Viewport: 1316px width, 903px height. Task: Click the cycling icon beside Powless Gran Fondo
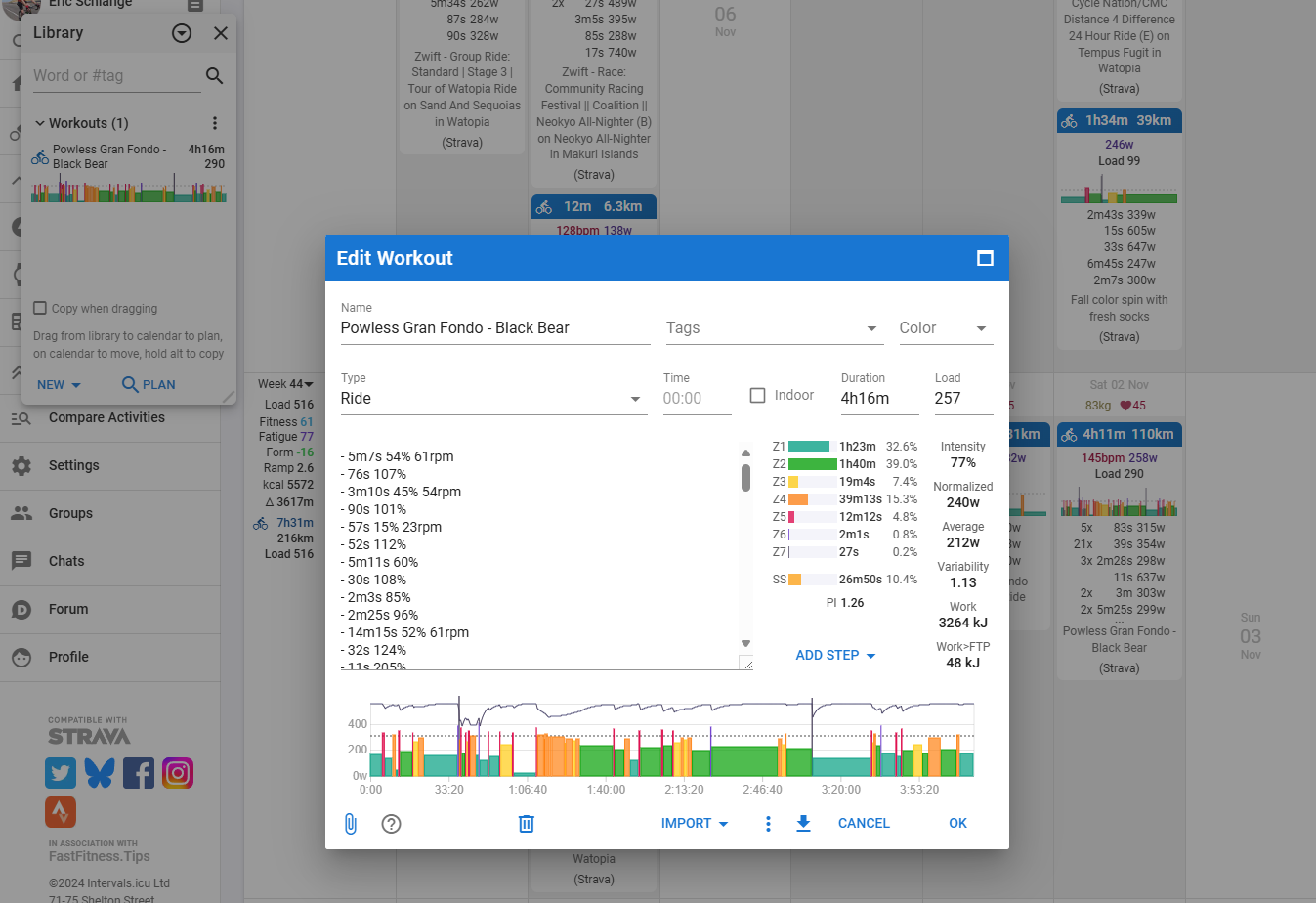click(x=39, y=154)
